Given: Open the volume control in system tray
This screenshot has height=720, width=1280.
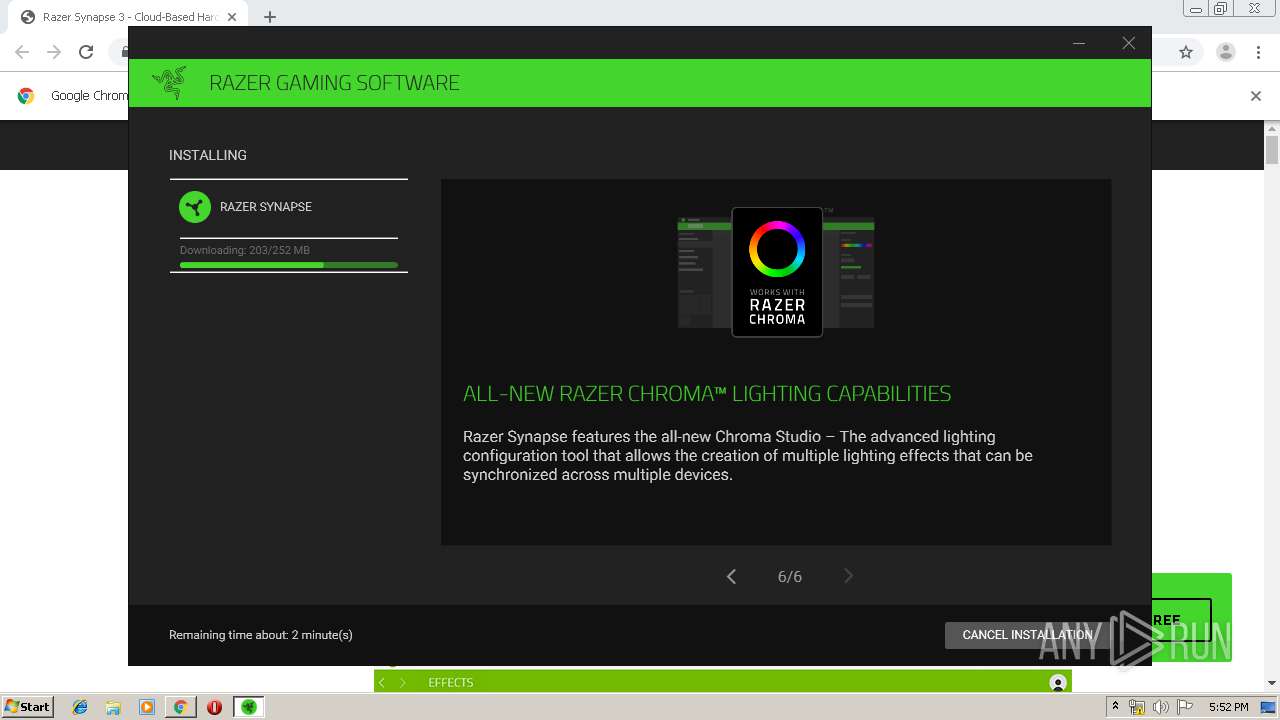Looking at the screenshot, I should tap(1160, 707).
